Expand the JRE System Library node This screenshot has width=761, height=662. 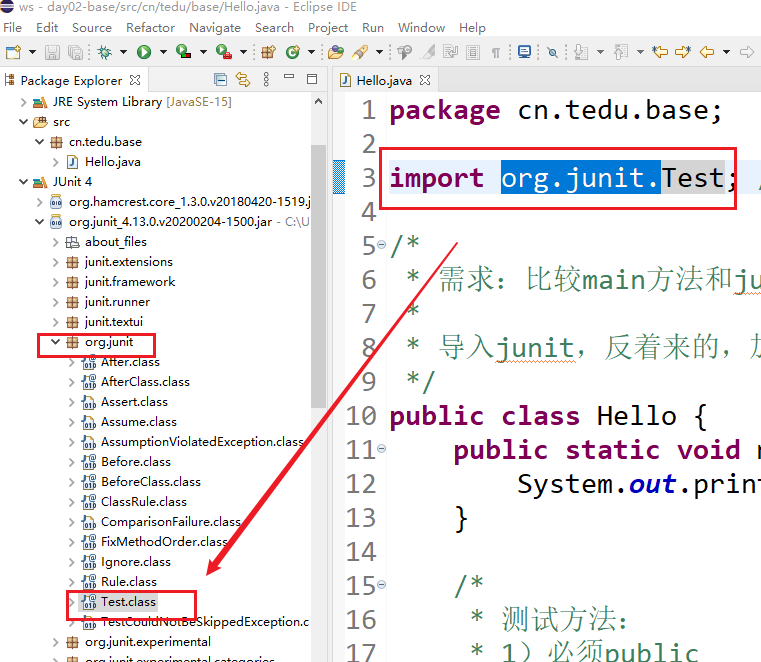(23, 102)
